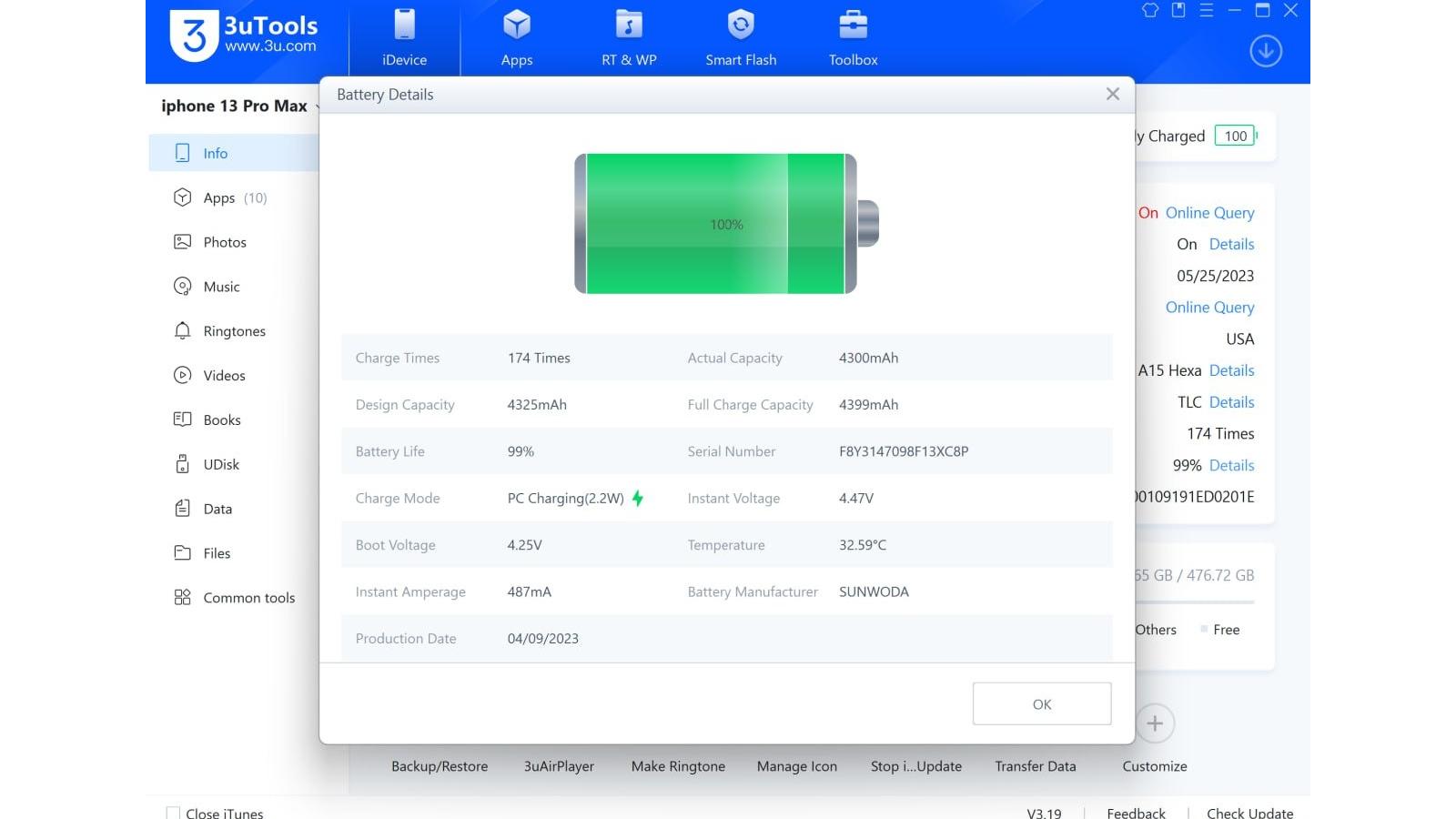Switch to the Apps tab
The height and width of the screenshot is (819, 1456).
coord(517,38)
